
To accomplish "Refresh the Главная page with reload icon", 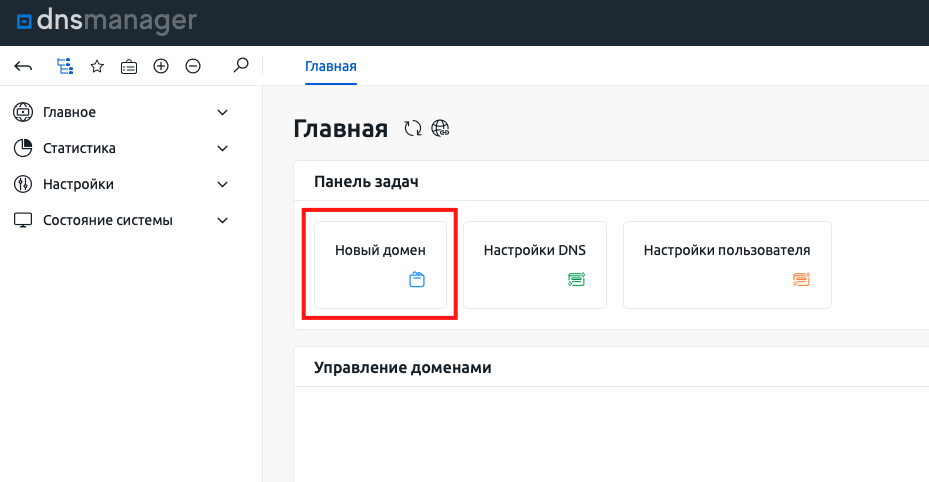I will 412,128.
